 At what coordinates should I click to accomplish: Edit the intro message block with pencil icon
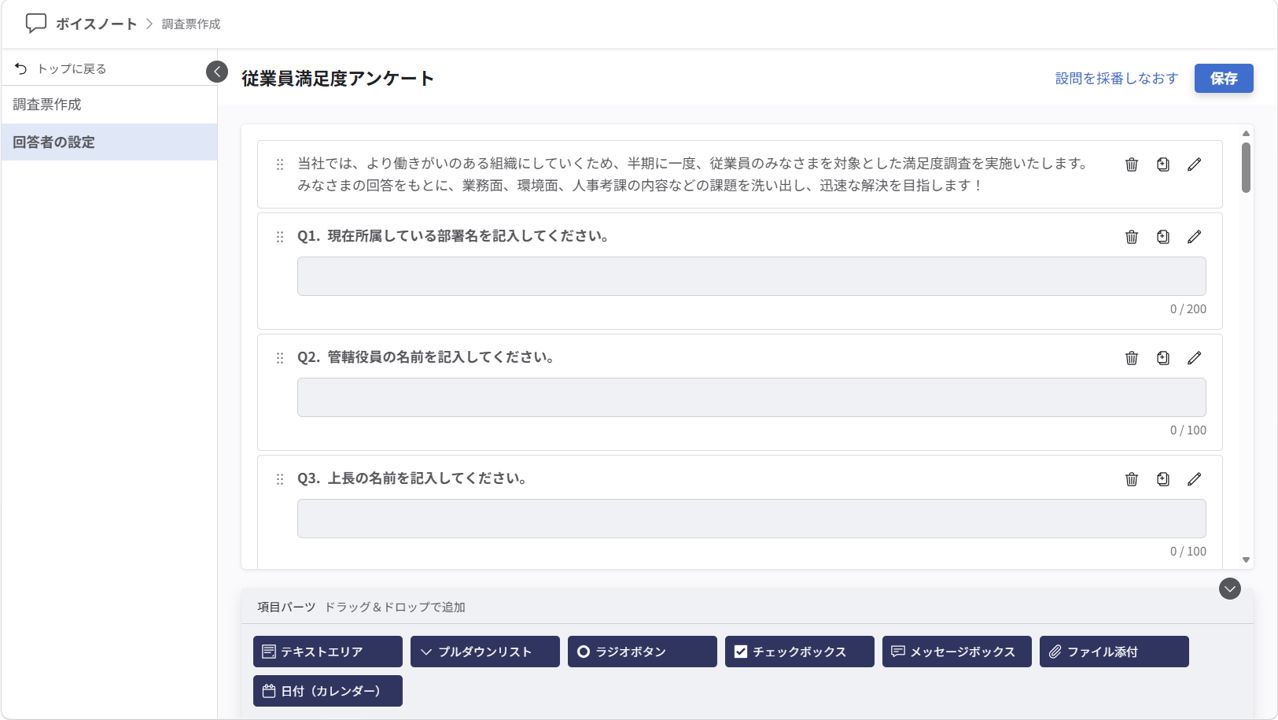1194,165
